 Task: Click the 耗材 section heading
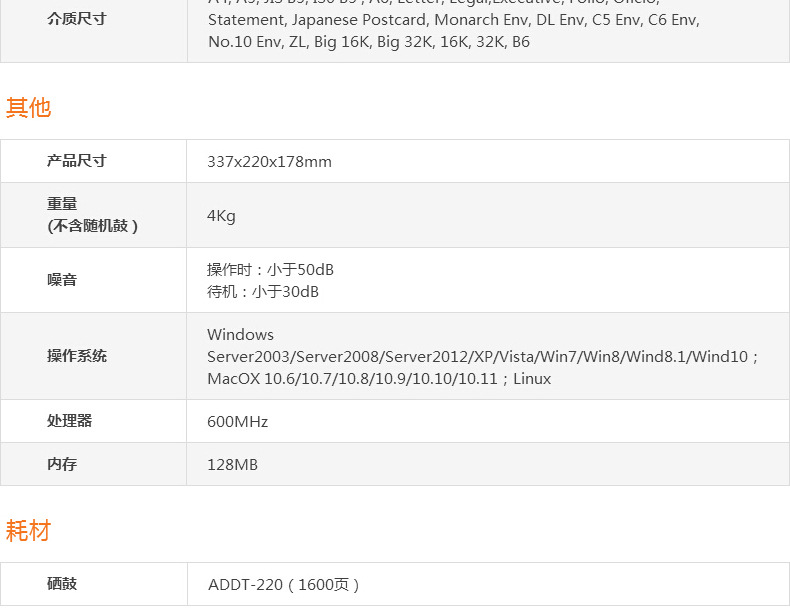[28, 531]
